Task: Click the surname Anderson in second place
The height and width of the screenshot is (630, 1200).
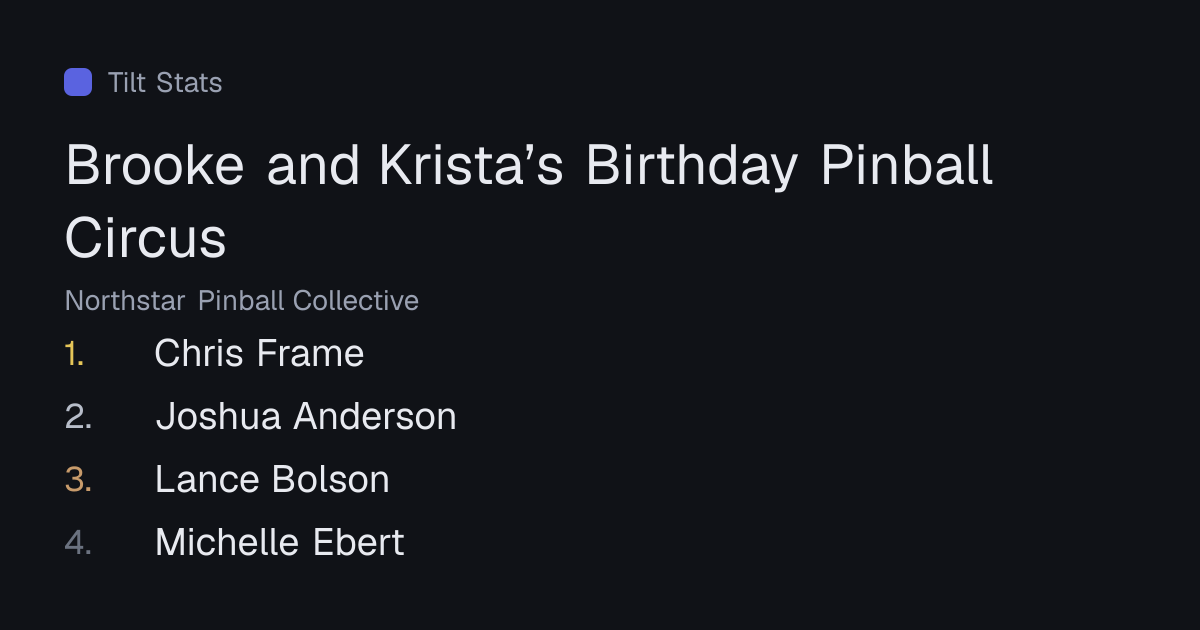Action: pyautogui.click(x=375, y=417)
